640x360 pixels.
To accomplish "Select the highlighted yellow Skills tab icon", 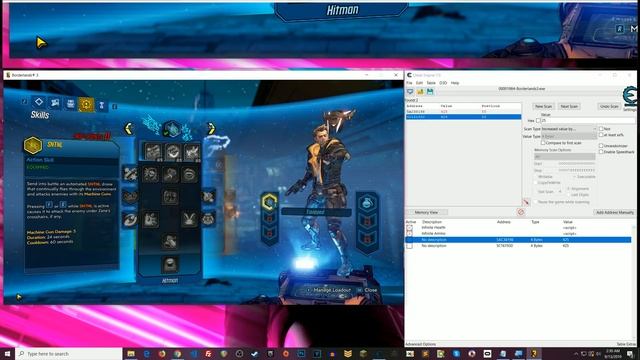I will coord(86,104).
